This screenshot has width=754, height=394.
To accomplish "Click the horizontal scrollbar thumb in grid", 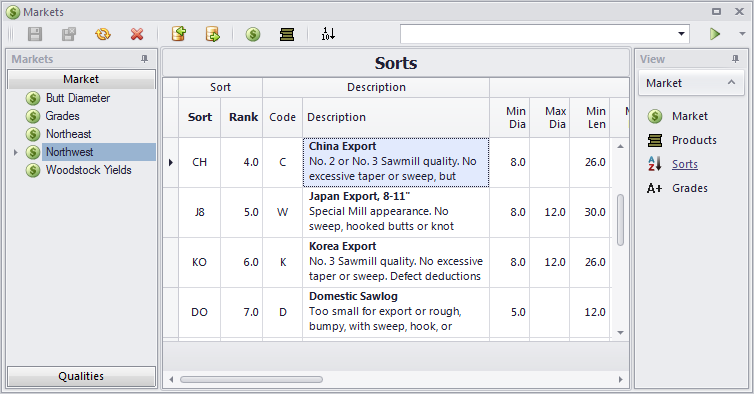I will (x=251, y=380).
